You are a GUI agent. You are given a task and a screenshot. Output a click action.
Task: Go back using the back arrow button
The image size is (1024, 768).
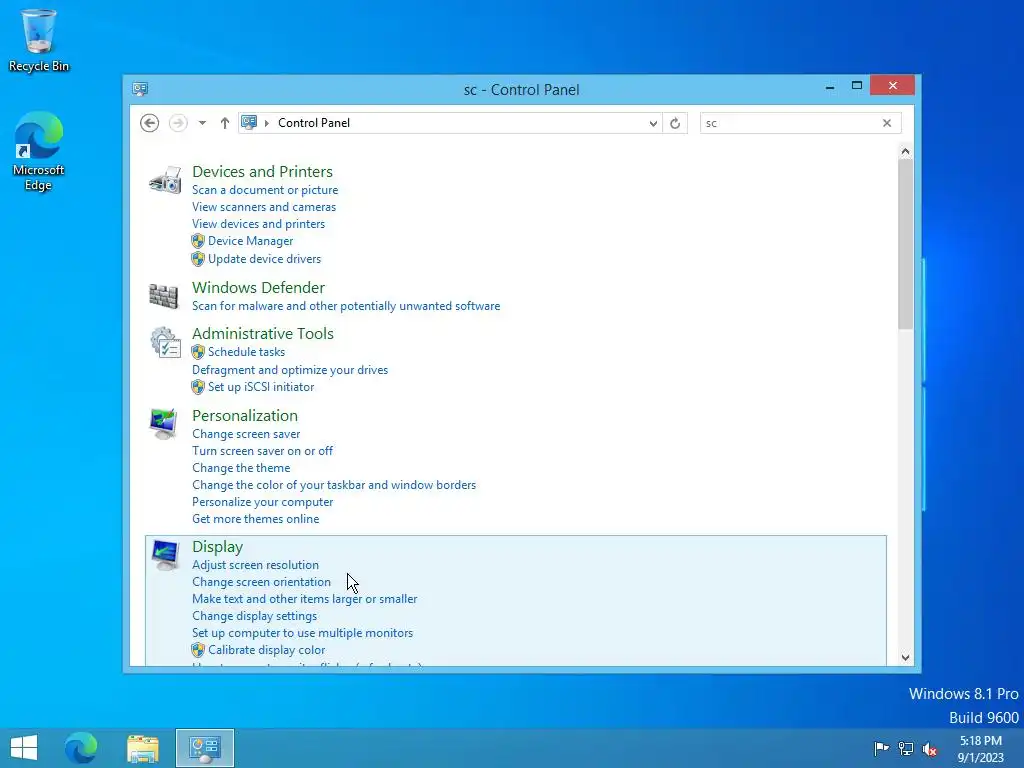pos(150,123)
